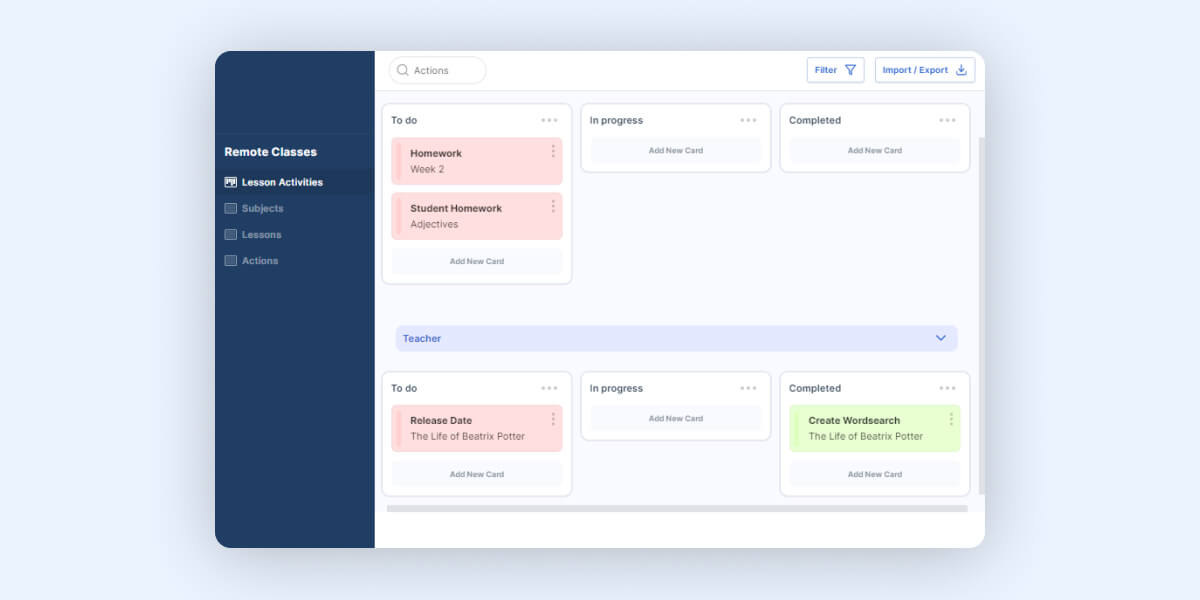The width and height of the screenshot is (1200, 600).
Task: Click the search magnifier icon
Action: click(403, 70)
